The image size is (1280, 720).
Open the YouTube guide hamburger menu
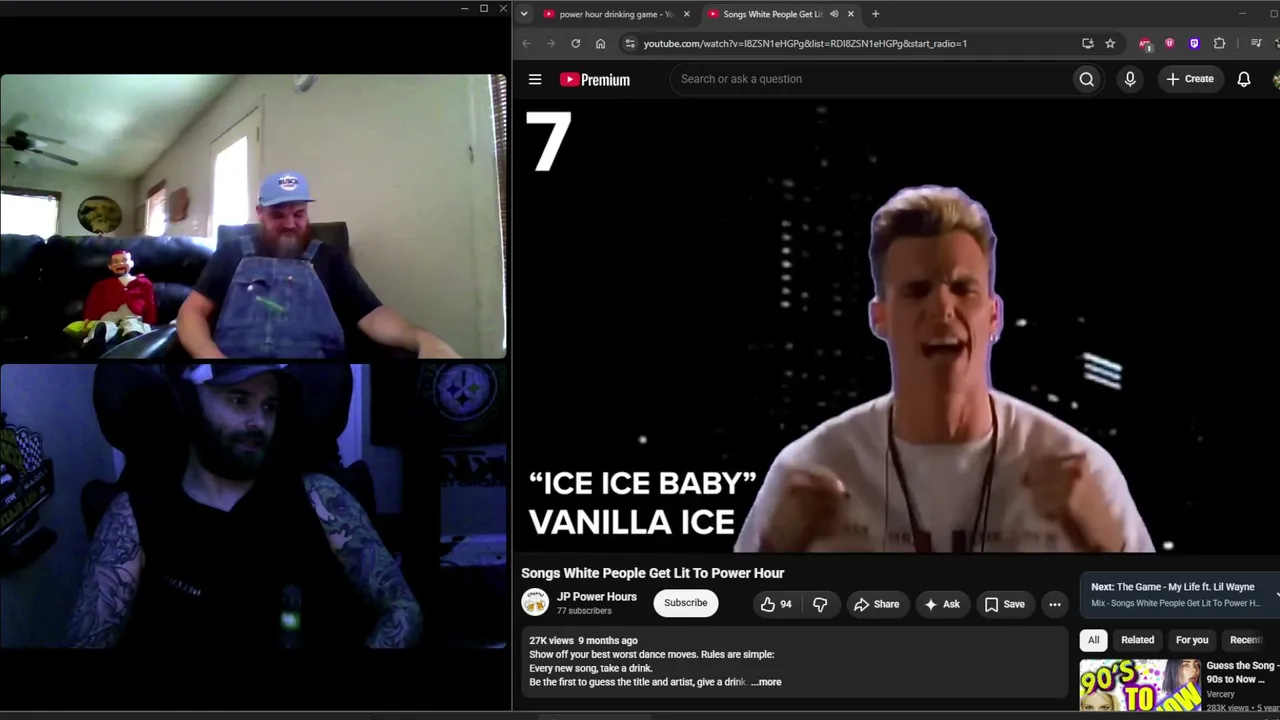click(x=535, y=79)
